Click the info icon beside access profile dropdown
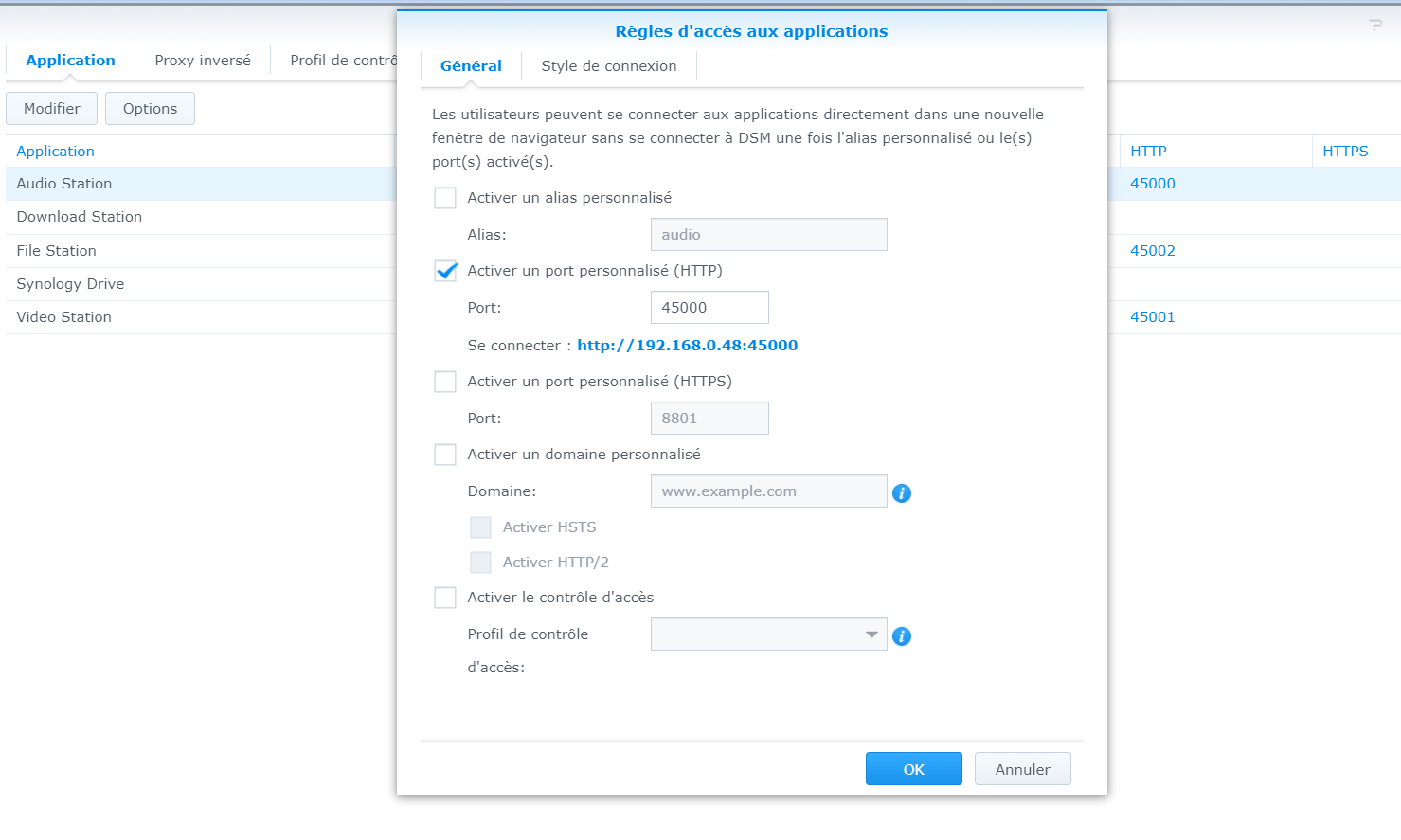Image resolution: width=1401 pixels, height=840 pixels. [902, 636]
